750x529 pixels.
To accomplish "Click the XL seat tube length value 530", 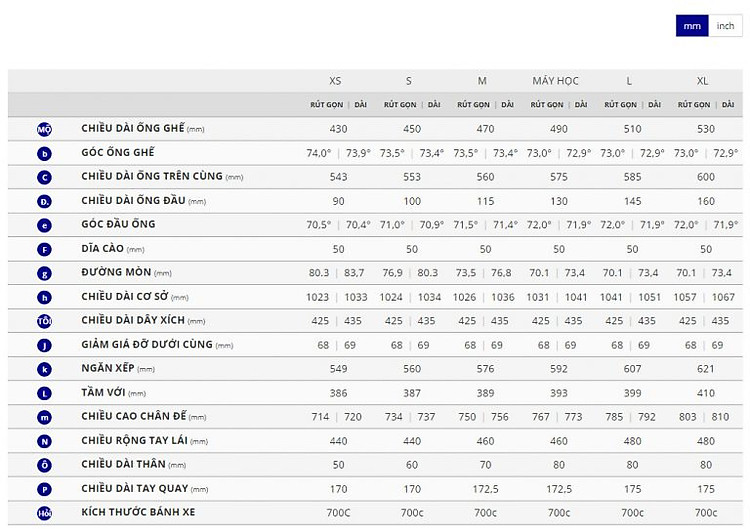I will pyautogui.click(x=706, y=129).
